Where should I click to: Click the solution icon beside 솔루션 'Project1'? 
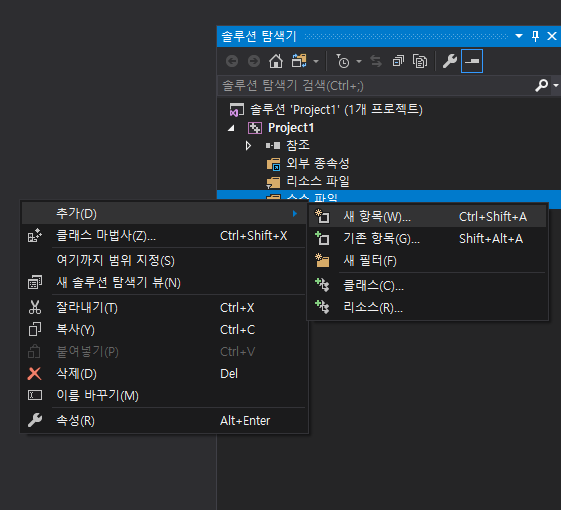[236, 110]
